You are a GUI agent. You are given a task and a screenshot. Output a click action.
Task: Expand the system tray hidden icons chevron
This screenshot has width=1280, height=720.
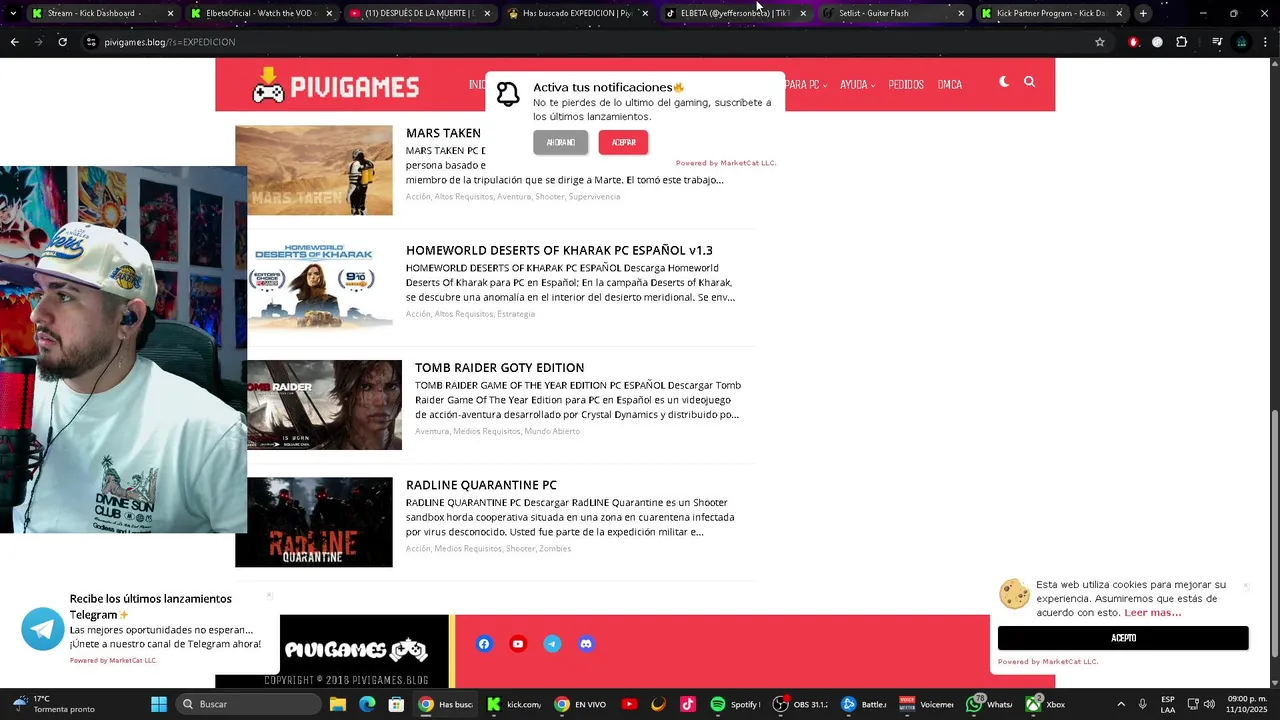click(1120, 704)
